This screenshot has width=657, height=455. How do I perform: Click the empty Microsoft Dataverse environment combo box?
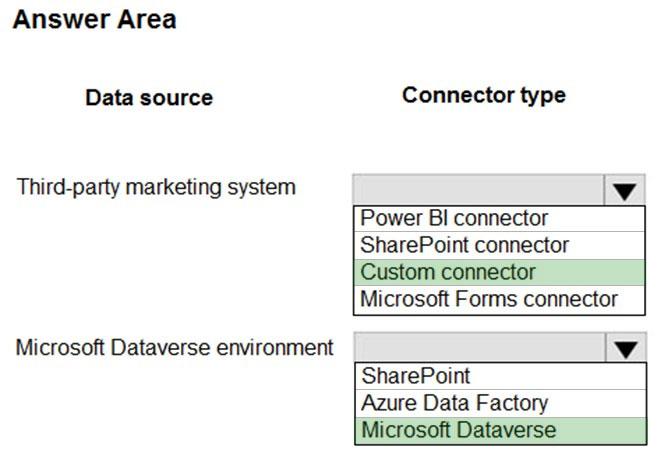coord(478,349)
